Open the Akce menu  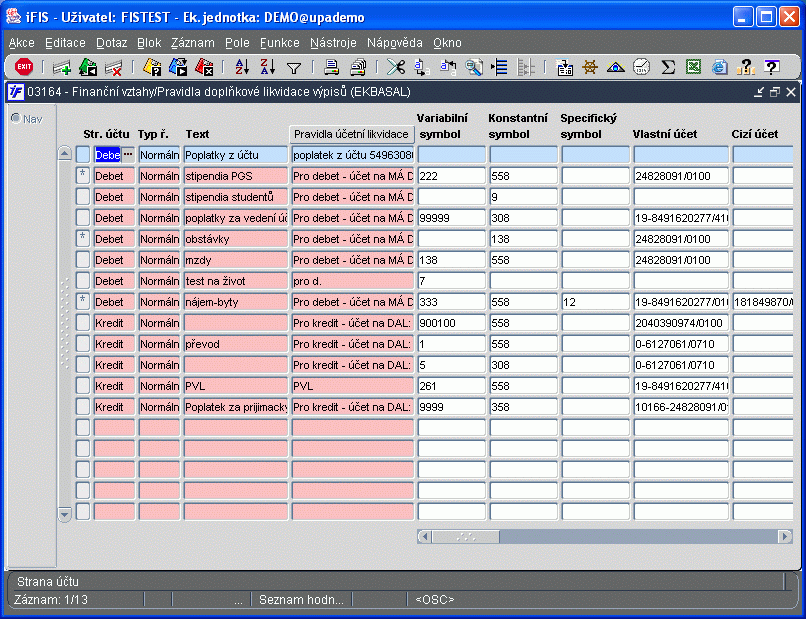pos(22,43)
